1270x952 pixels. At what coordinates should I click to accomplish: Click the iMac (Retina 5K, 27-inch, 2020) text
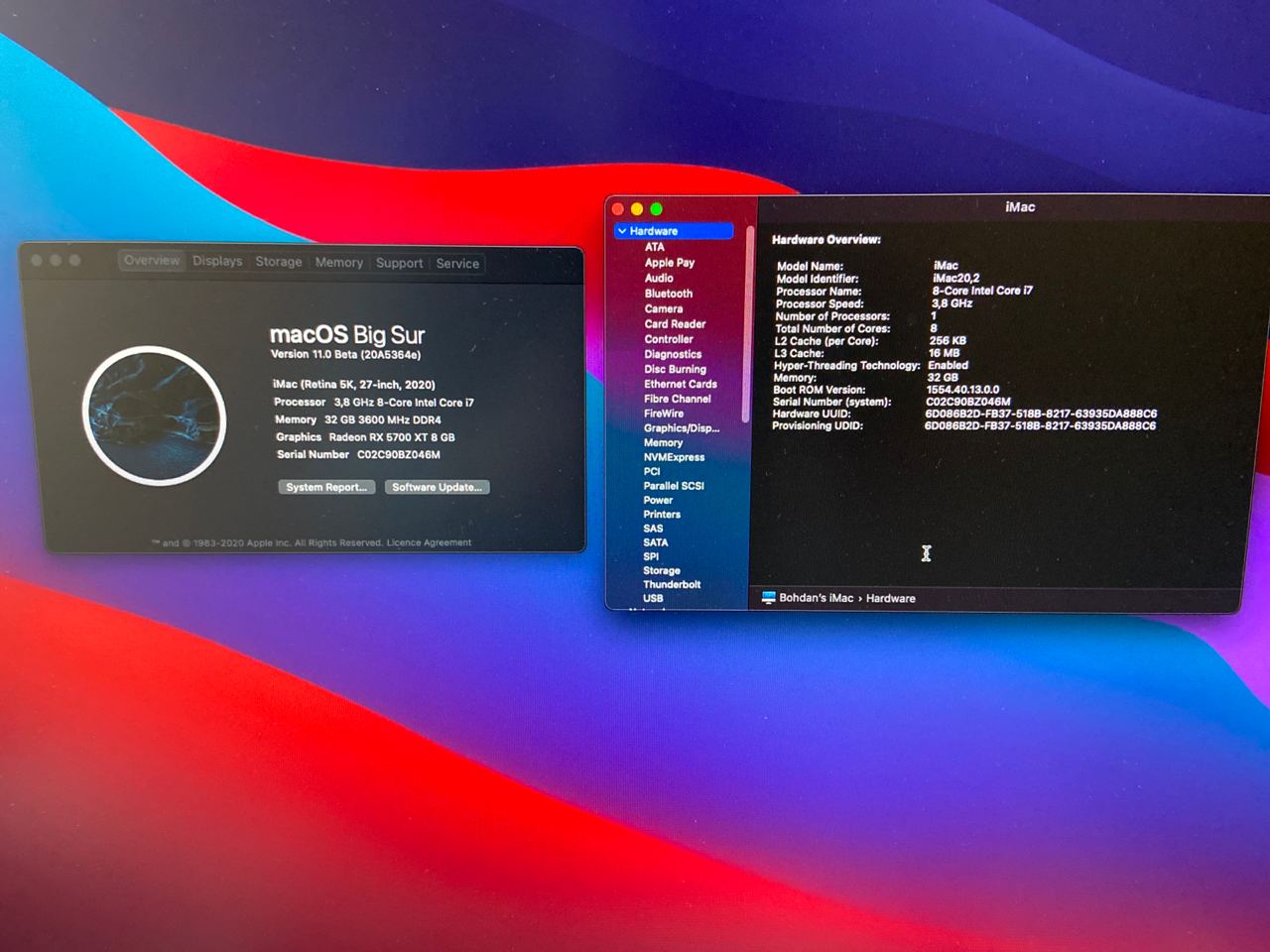pyautogui.click(x=354, y=385)
